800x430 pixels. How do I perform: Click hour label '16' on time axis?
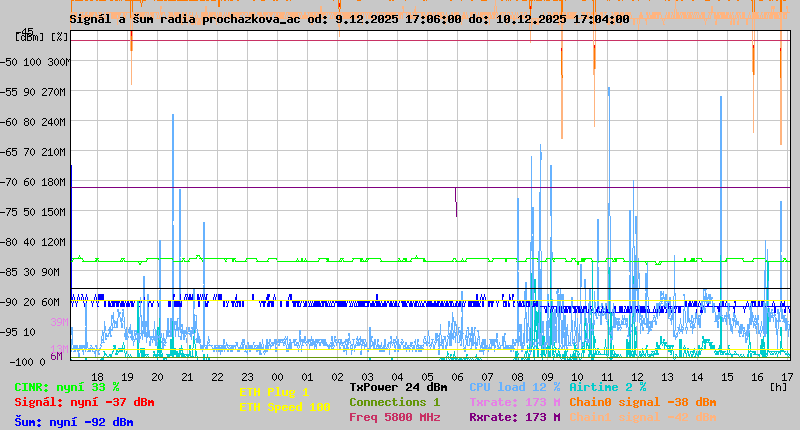[x=757, y=377]
